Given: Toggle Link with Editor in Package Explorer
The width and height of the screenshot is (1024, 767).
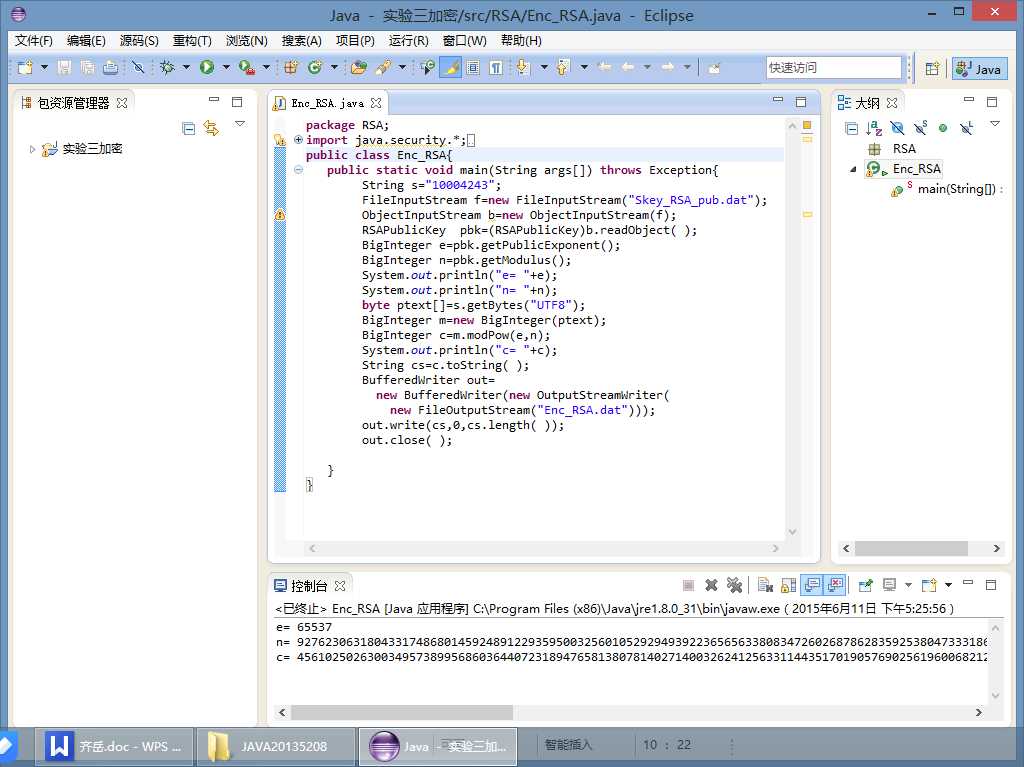Looking at the screenshot, I should (211, 128).
